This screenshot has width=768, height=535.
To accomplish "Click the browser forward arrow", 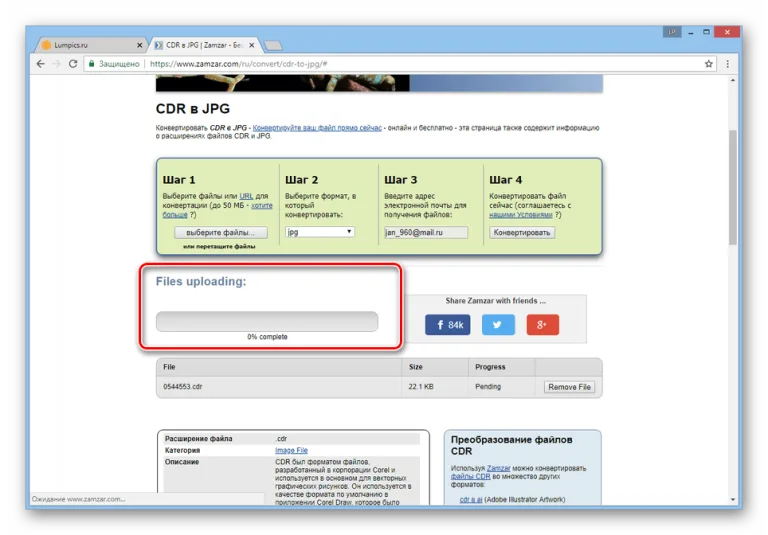I will click(x=57, y=64).
